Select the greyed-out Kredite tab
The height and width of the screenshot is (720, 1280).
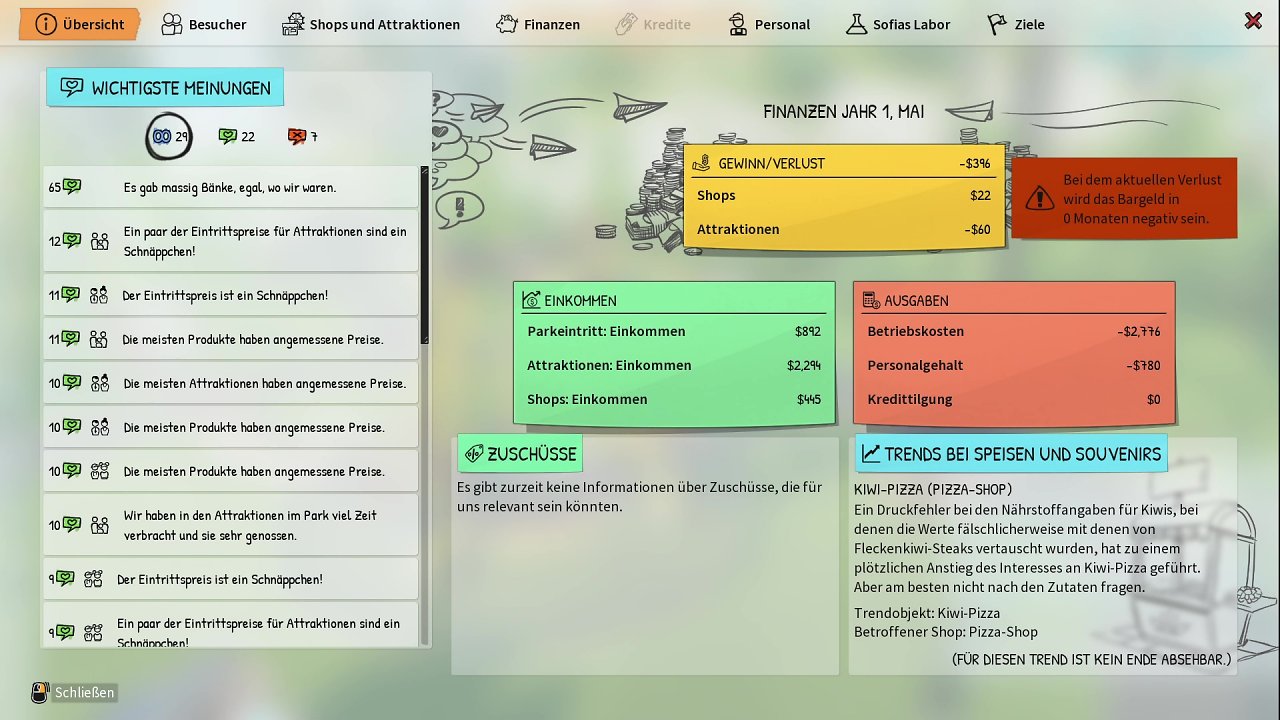tap(653, 24)
